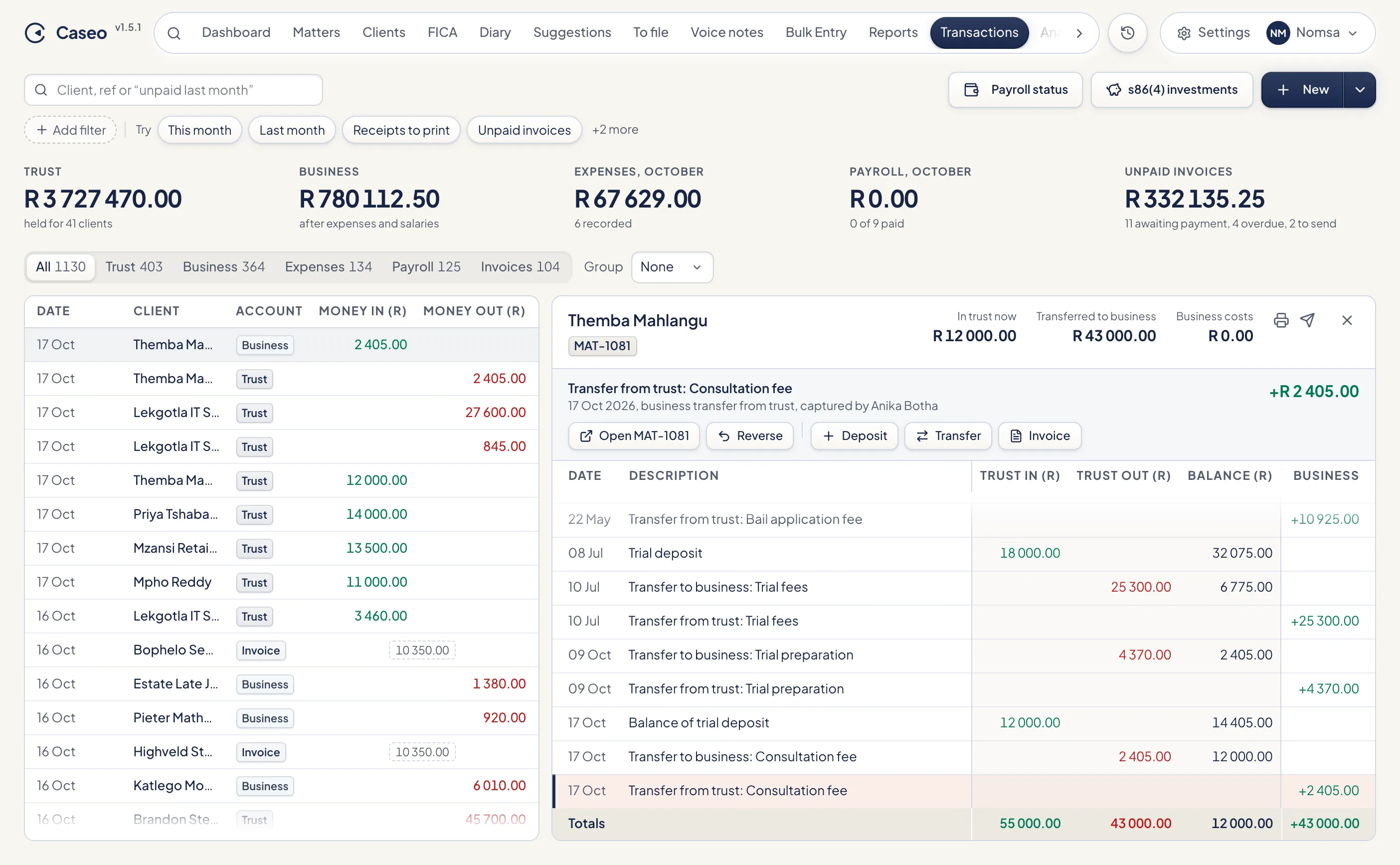Select the All 1130 tab
Screen dimensions: 1400x865
61,267
